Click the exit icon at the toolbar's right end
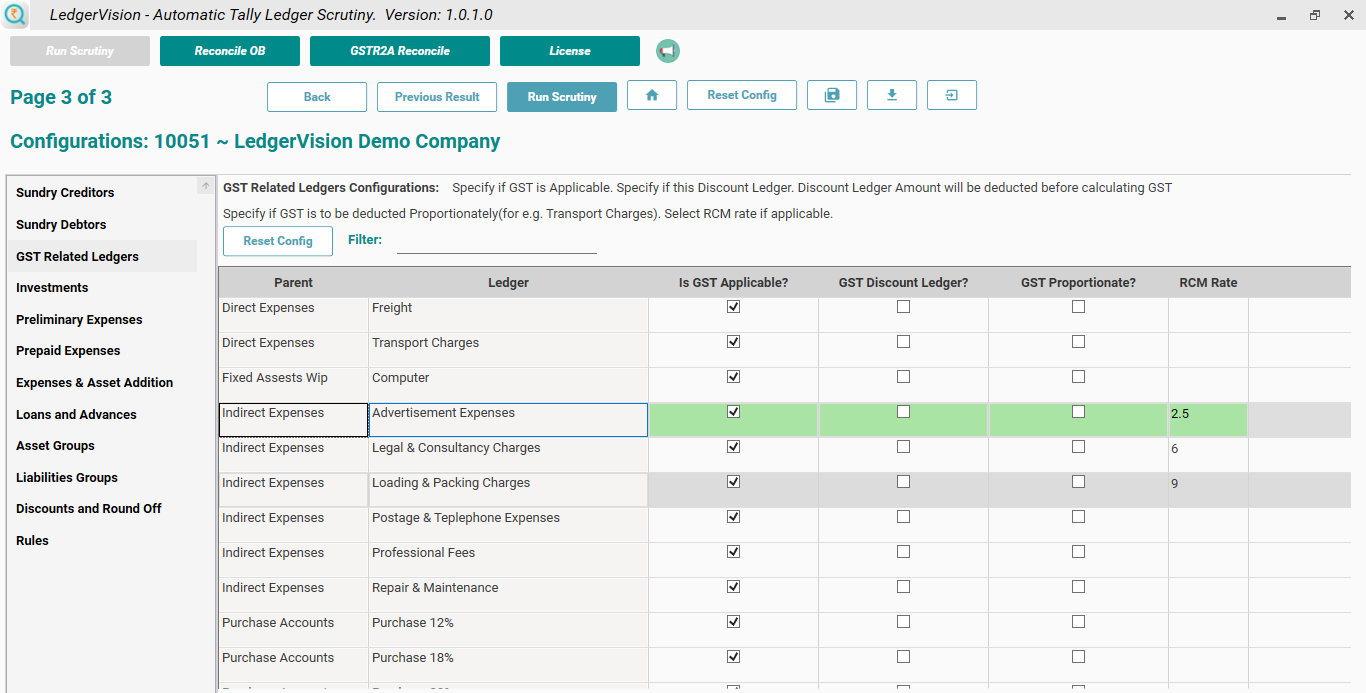1366x693 pixels. coord(951,95)
